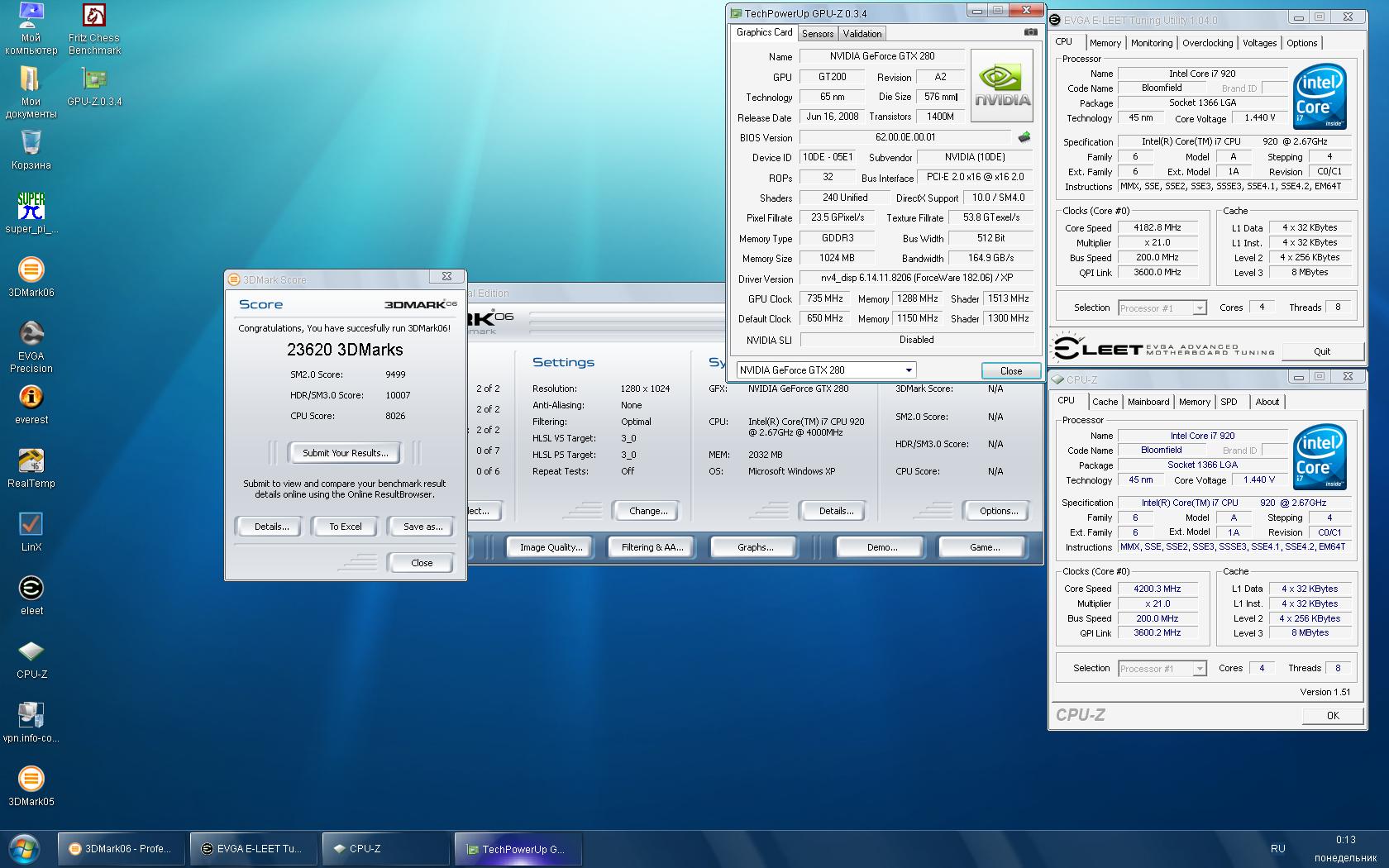Launch the 3DMark06 desktop shortcut
1389x868 pixels.
[31, 277]
